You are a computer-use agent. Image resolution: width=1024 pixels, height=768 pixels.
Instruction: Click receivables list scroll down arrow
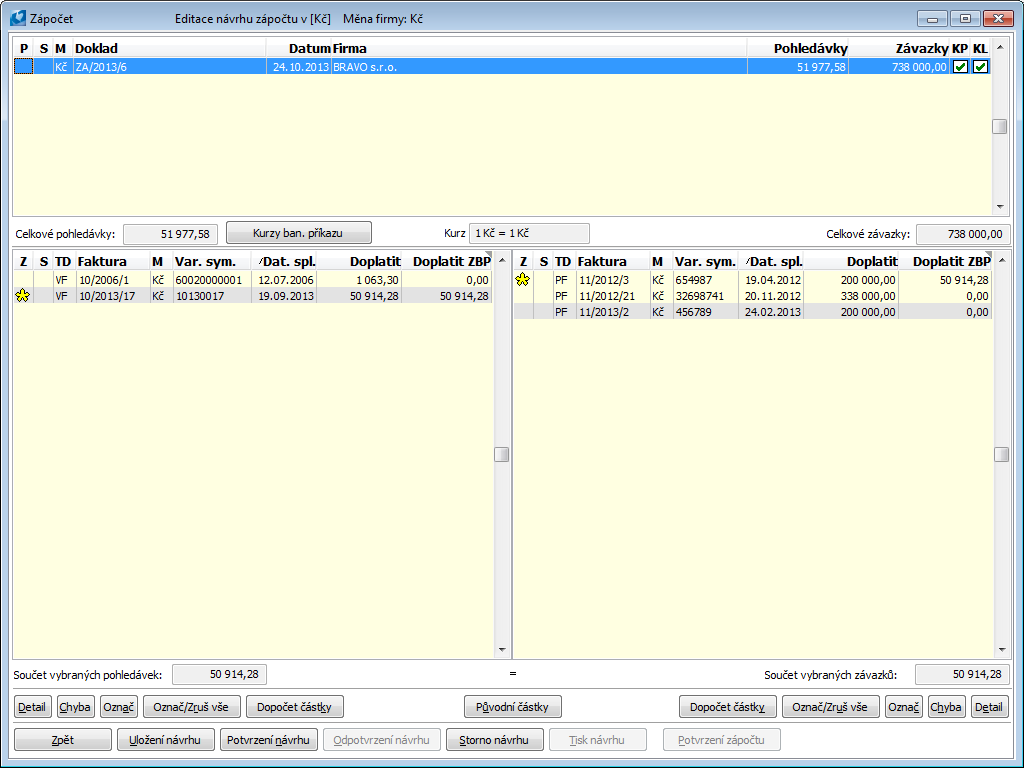(x=502, y=650)
